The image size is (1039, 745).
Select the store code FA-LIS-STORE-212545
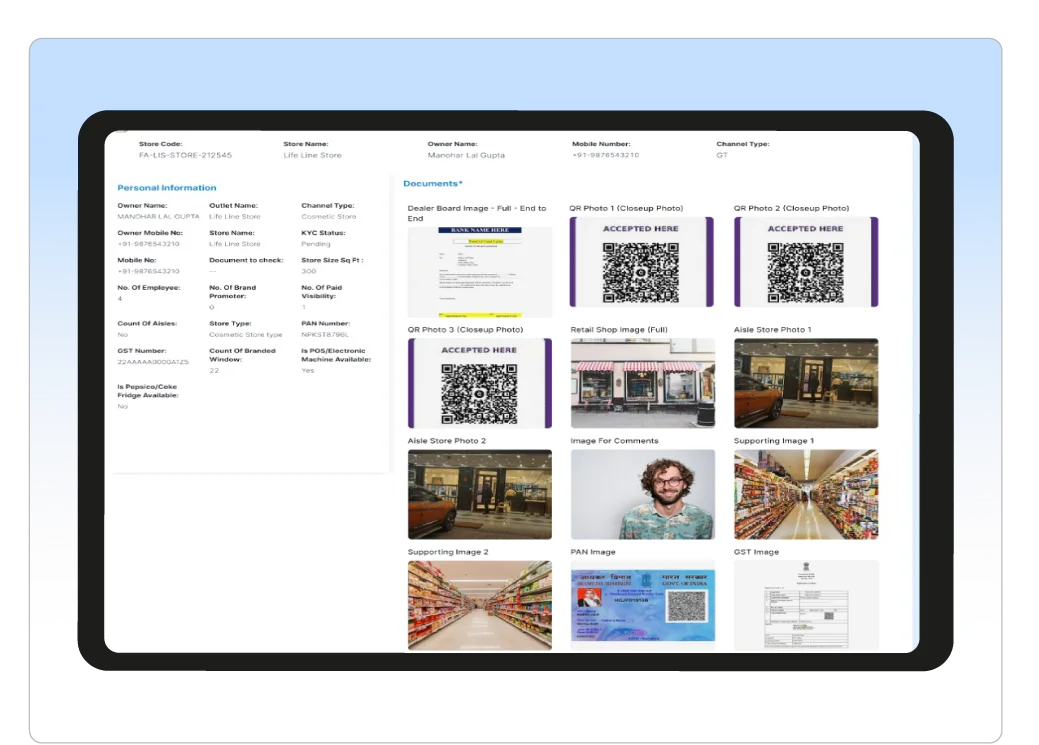[x=186, y=155]
